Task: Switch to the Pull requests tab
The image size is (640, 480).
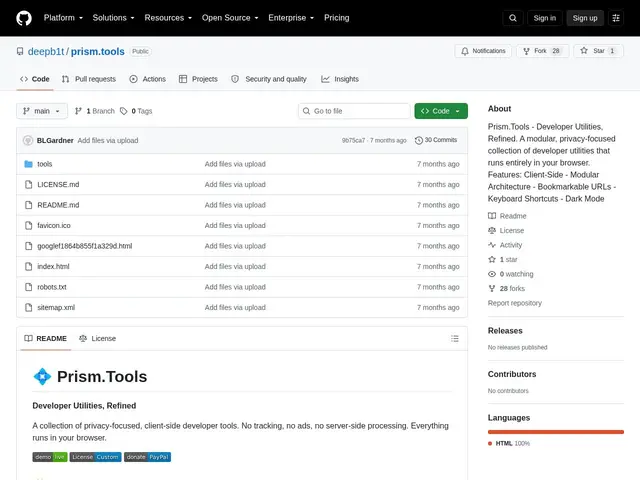Action: [x=89, y=79]
